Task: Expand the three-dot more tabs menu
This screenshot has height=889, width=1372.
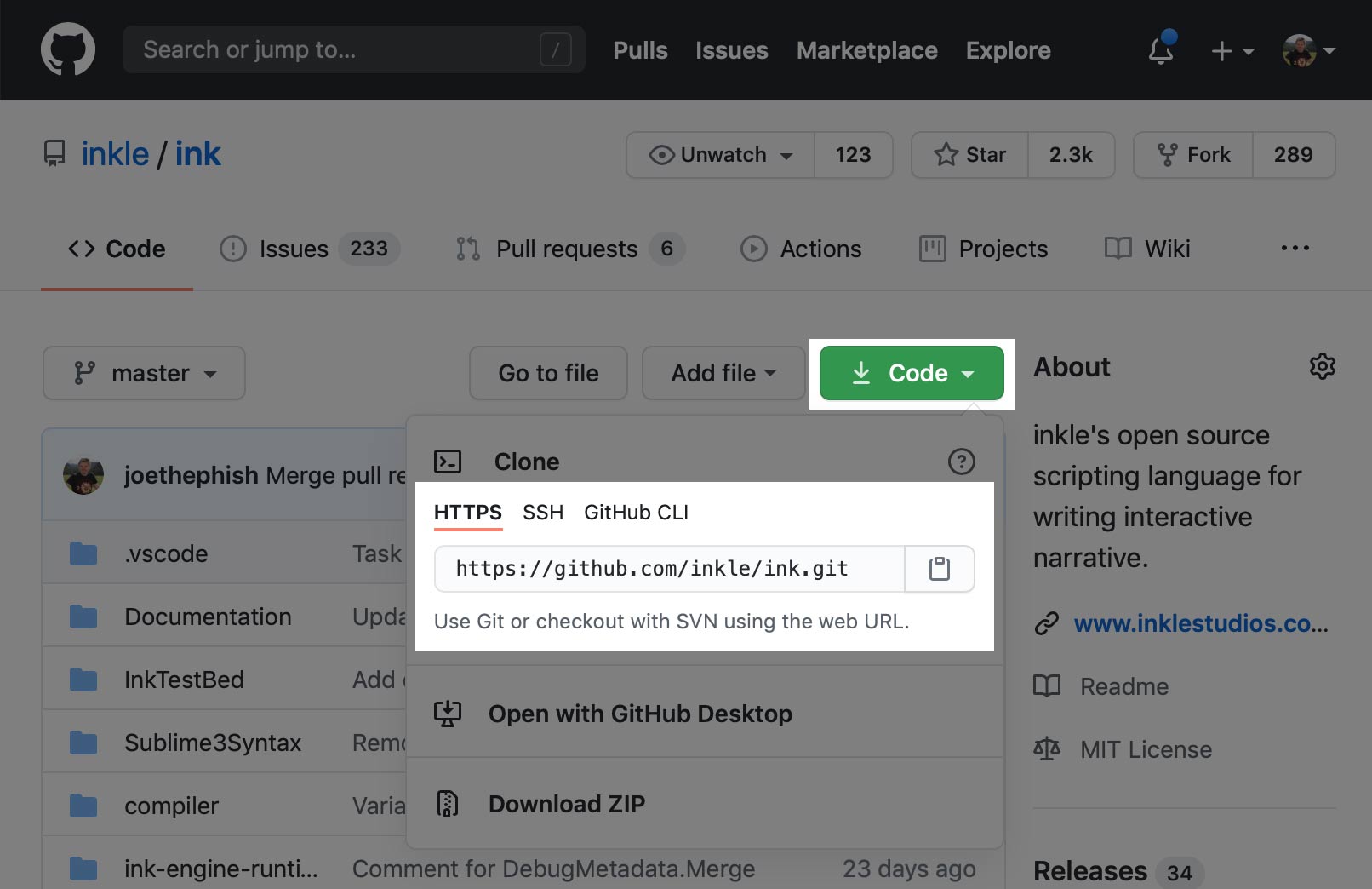Action: [x=1295, y=248]
